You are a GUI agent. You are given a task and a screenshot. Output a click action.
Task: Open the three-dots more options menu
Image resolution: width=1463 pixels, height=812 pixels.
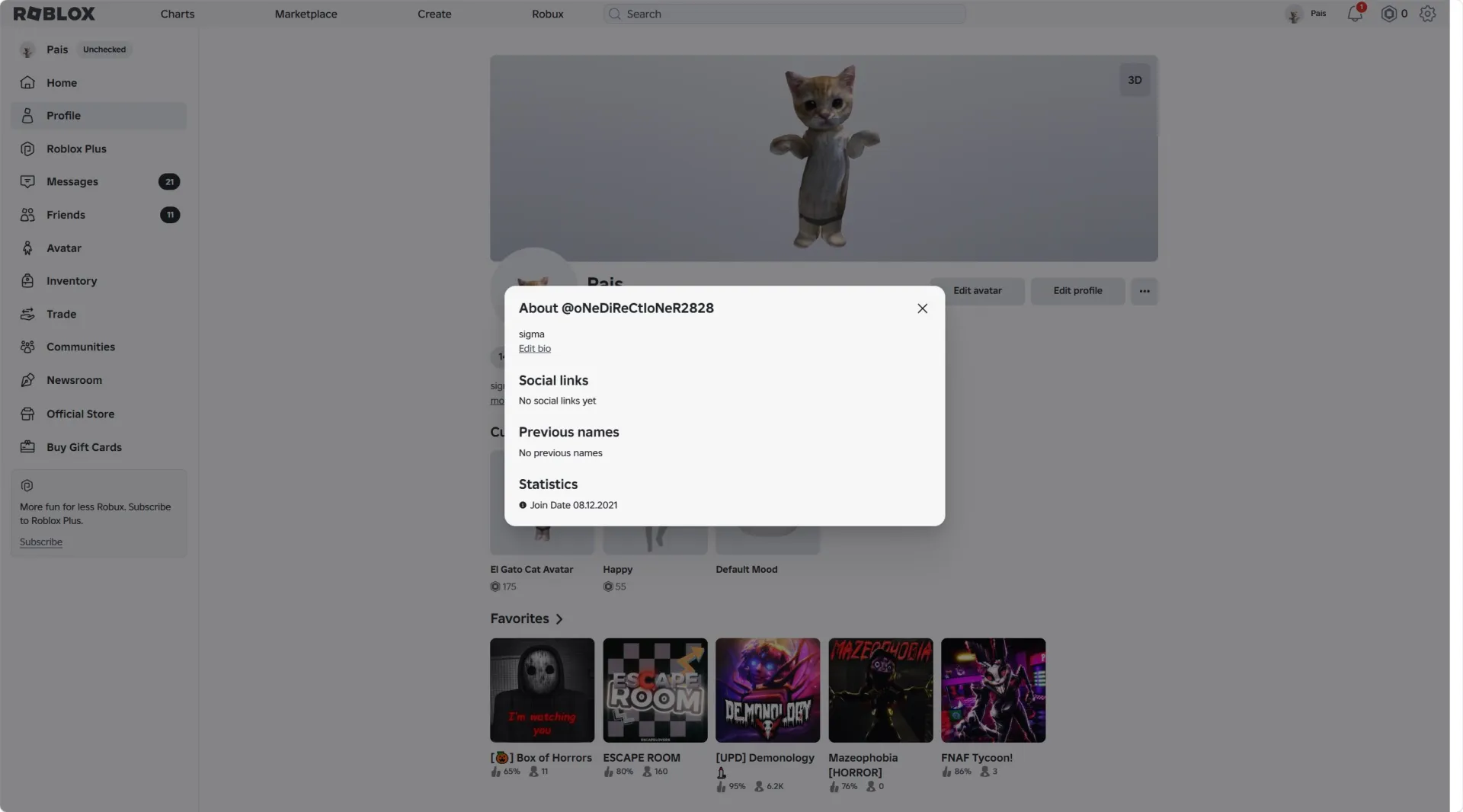(1144, 291)
